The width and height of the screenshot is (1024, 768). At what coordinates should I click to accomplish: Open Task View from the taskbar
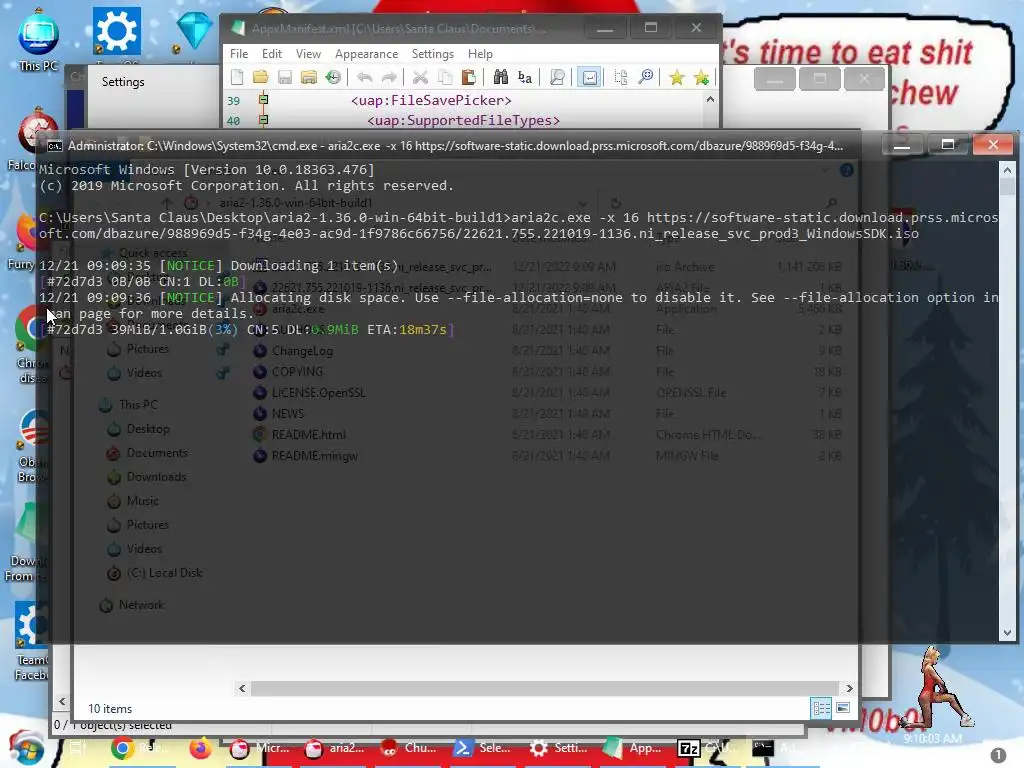pyautogui.click(x=78, y=748)
